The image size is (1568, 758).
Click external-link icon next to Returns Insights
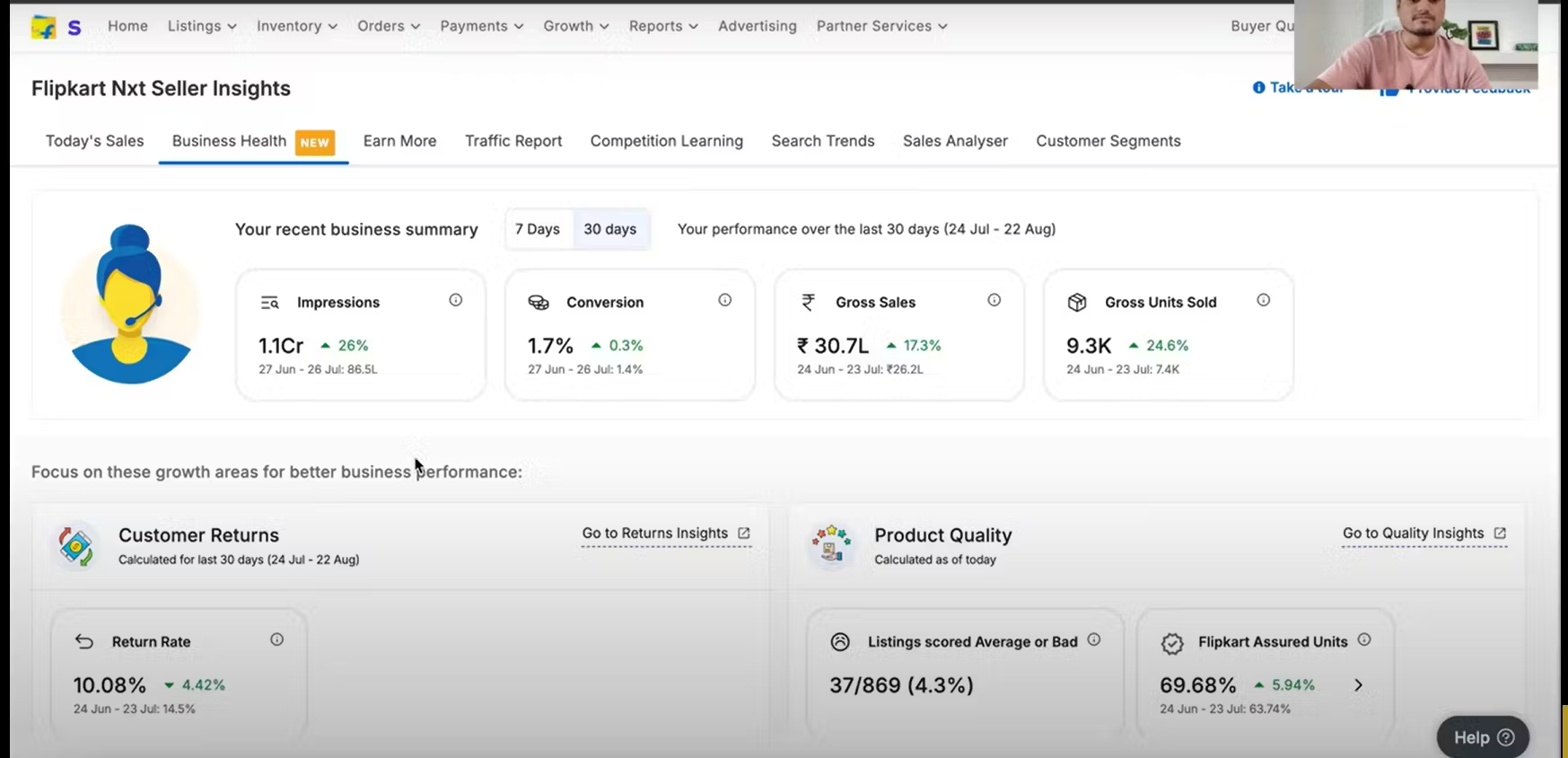[x=744, y=533]
